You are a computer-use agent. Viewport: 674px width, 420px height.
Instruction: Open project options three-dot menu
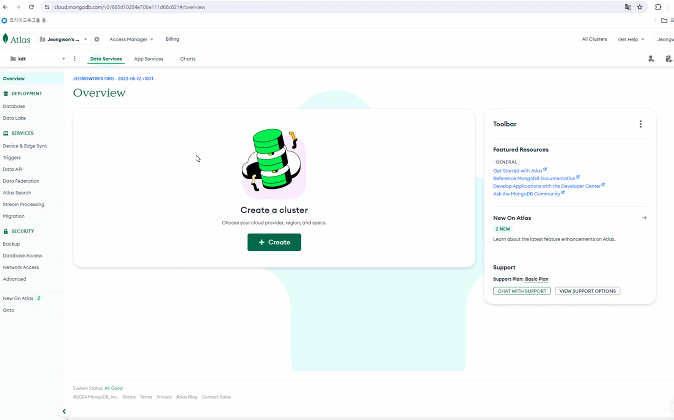pos(75,58)
